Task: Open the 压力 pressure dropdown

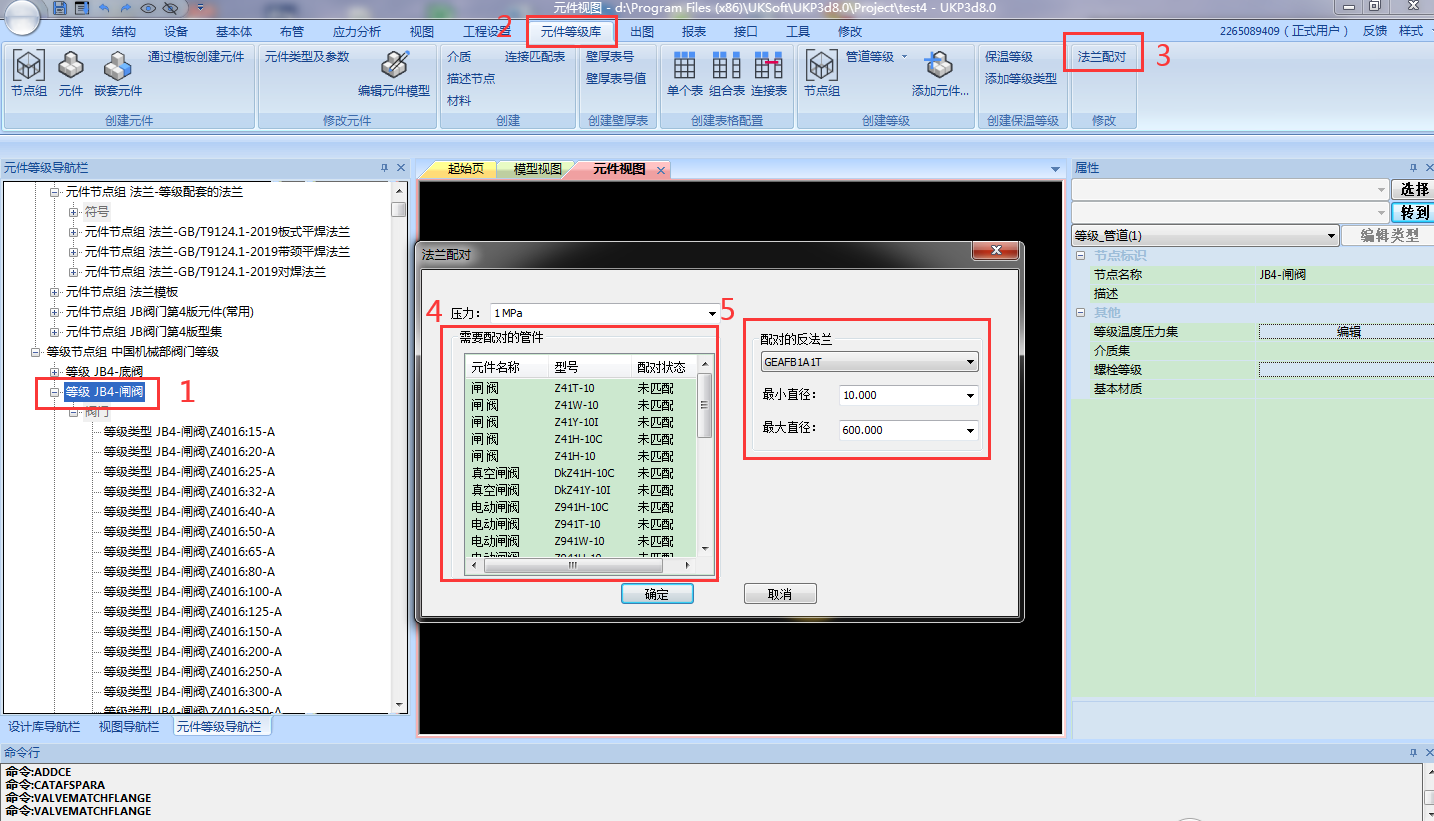Action: pos(713,314)
